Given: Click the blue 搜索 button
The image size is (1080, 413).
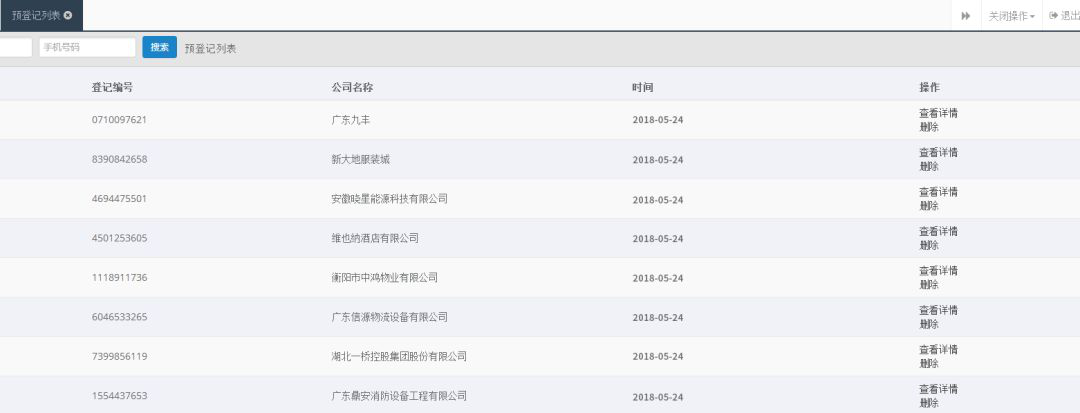Looking at the screenshot, I should point(160,47).
